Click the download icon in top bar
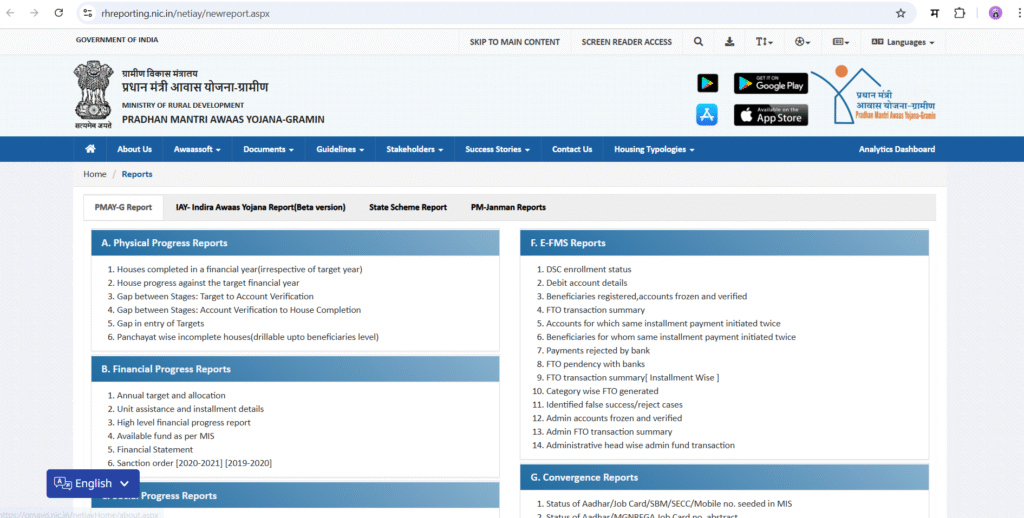 coord(729,42)
